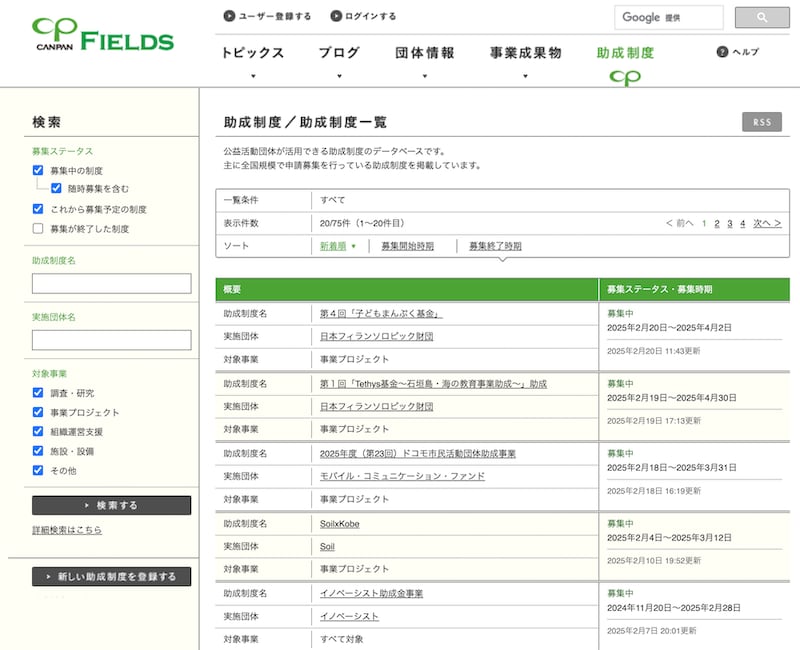Enable the 募集が終了した制度 checkbox
The height and width of the screenshot is (650, 800).
[x=38, y=229]
